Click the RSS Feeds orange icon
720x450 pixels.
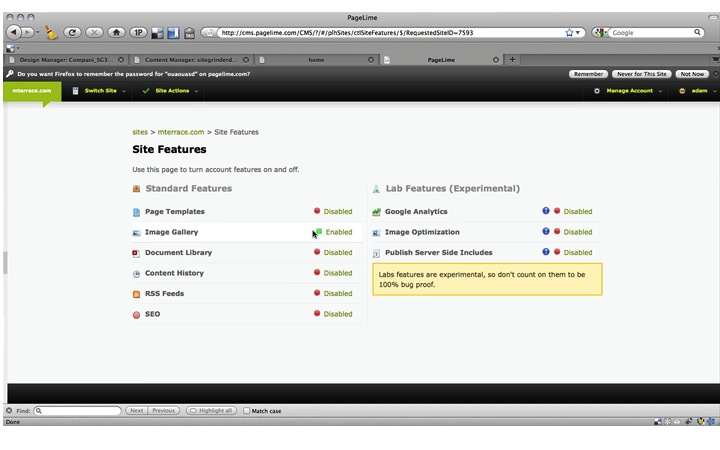point(136,294)
